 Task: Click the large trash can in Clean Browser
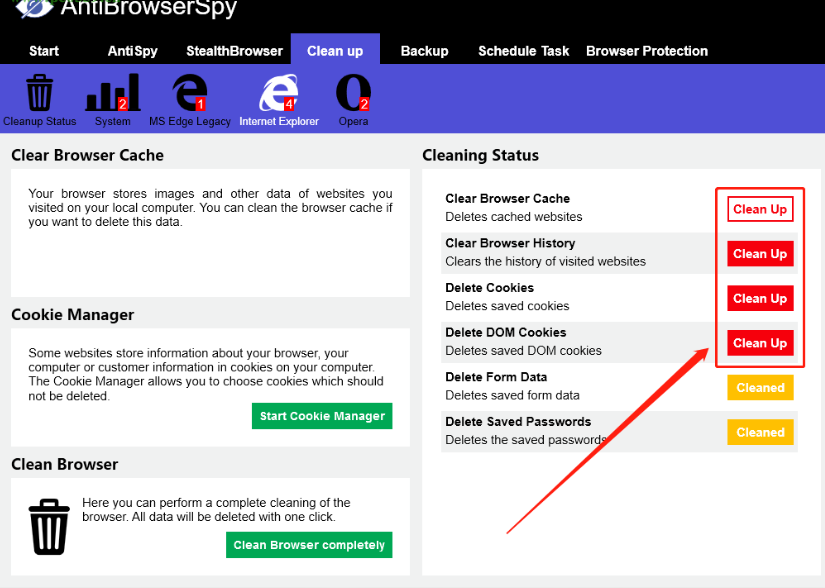49,526
